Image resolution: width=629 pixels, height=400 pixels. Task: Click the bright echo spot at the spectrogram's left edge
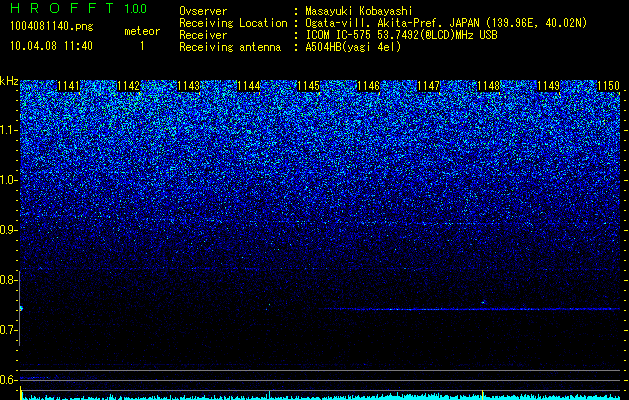[21, 308]
